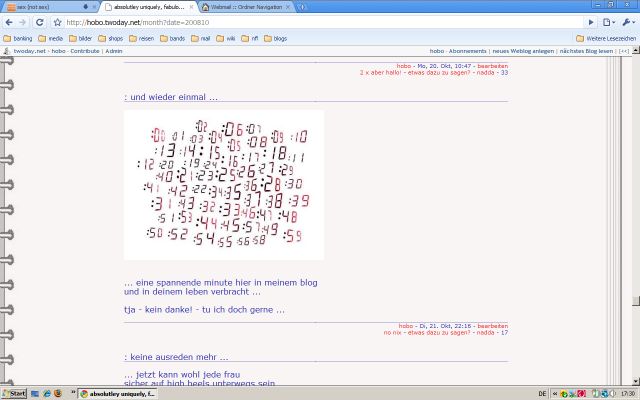Bookmark this page with the star icon
Viewport: 640px width, 400px height.
[57, 22]
